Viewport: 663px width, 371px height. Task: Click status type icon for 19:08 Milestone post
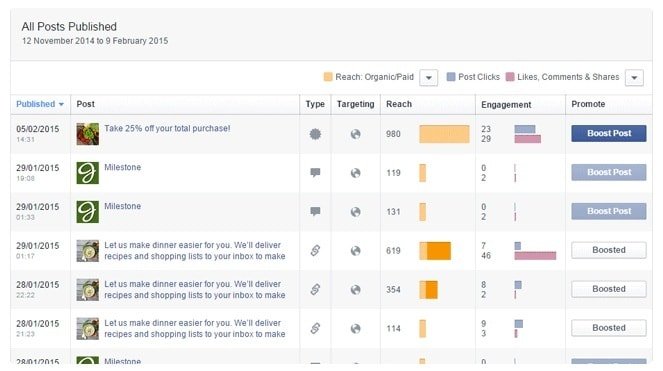pos(315,173)
